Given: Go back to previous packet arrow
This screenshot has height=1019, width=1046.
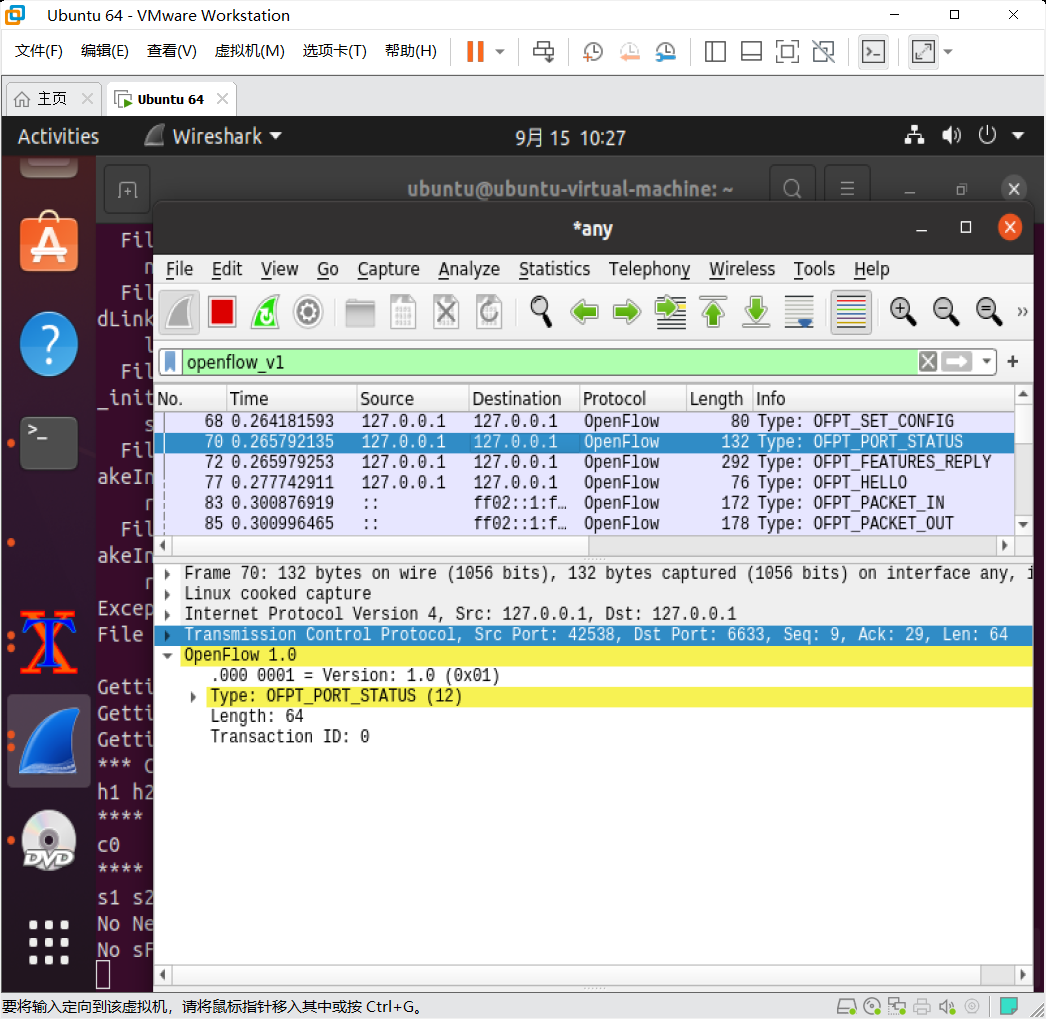Looking at the screenshot, I should 584,312.
